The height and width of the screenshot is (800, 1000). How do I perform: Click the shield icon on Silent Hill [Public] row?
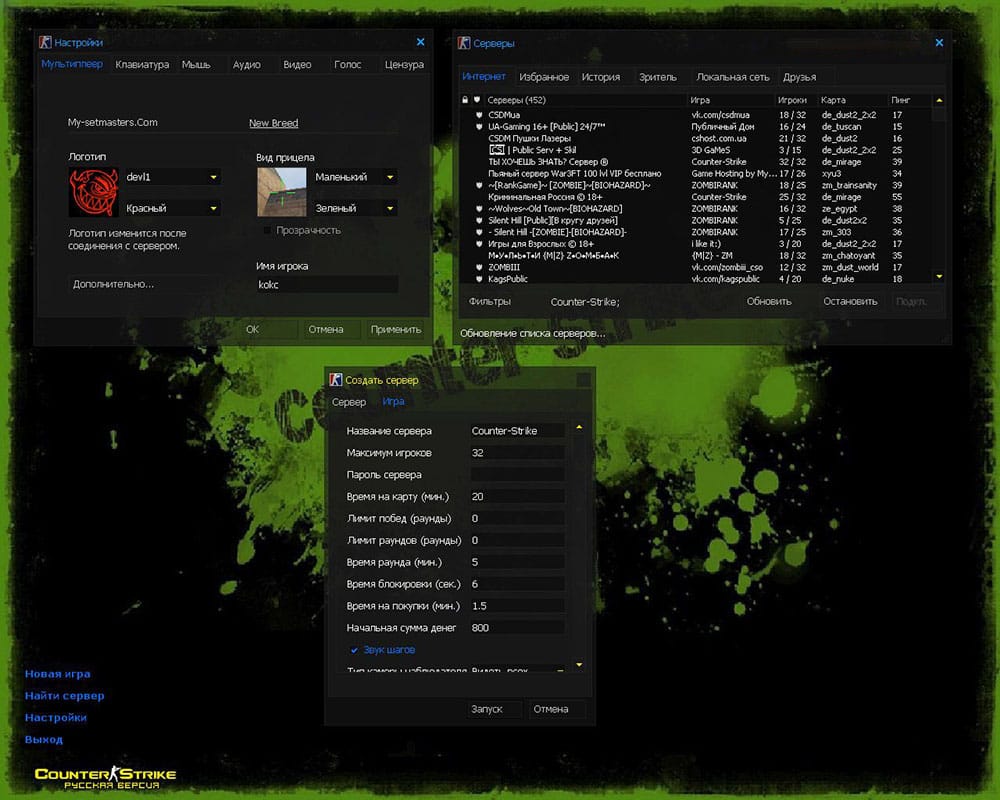click(x=479, y=220)
